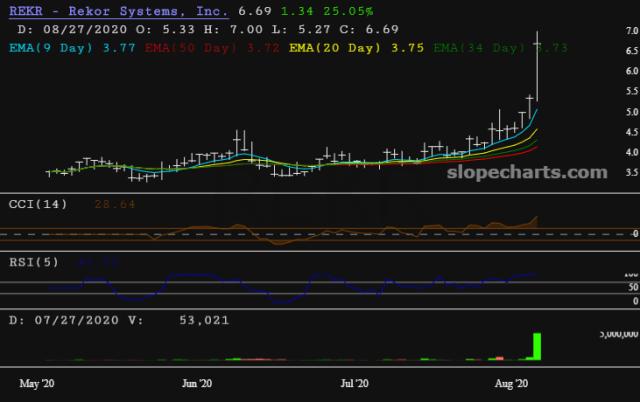Click the REKR - Rekor Systems, Inc. title
This screenshot has height=402, width=640.
tap(114, 10)
